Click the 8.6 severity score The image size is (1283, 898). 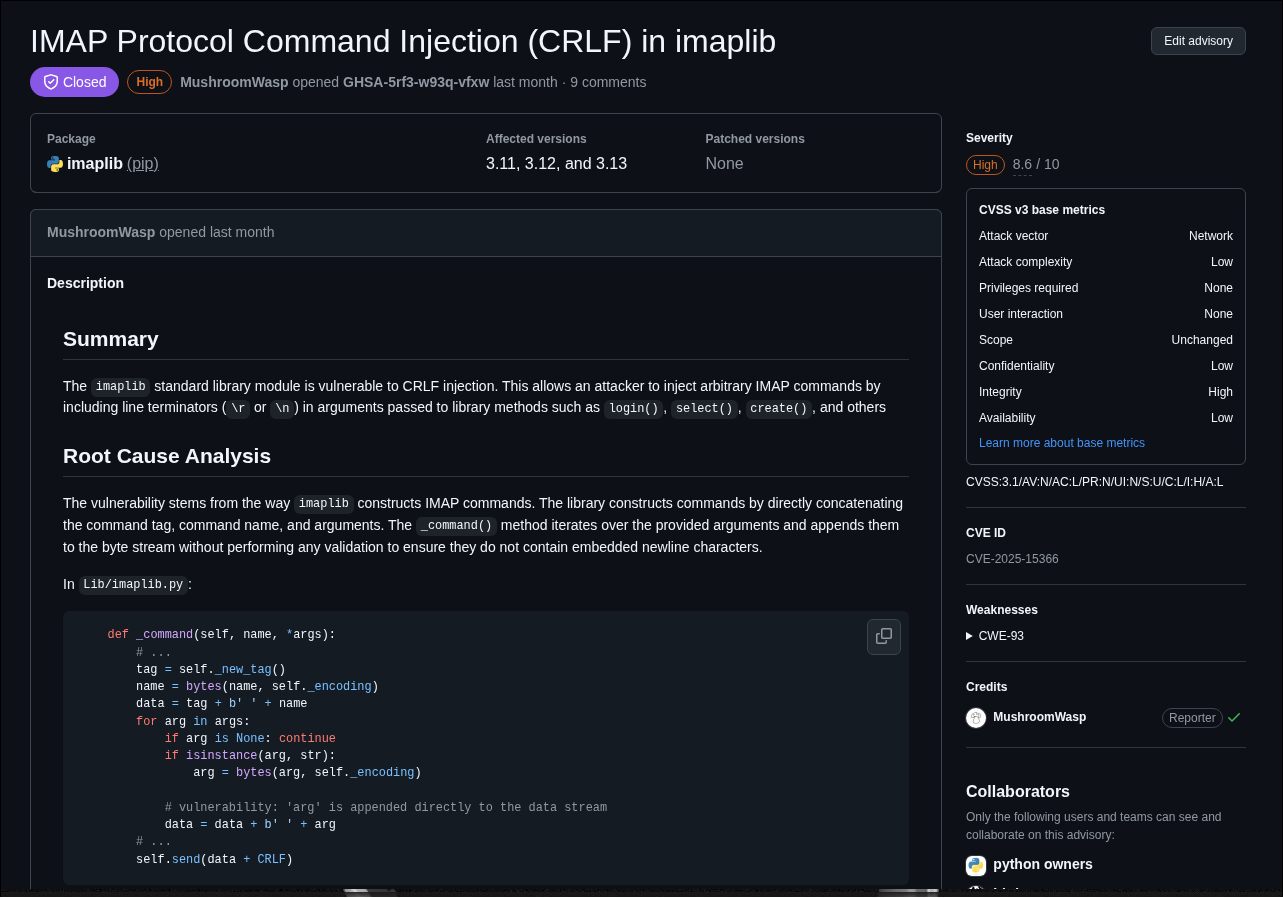[x=1022, y=164]
